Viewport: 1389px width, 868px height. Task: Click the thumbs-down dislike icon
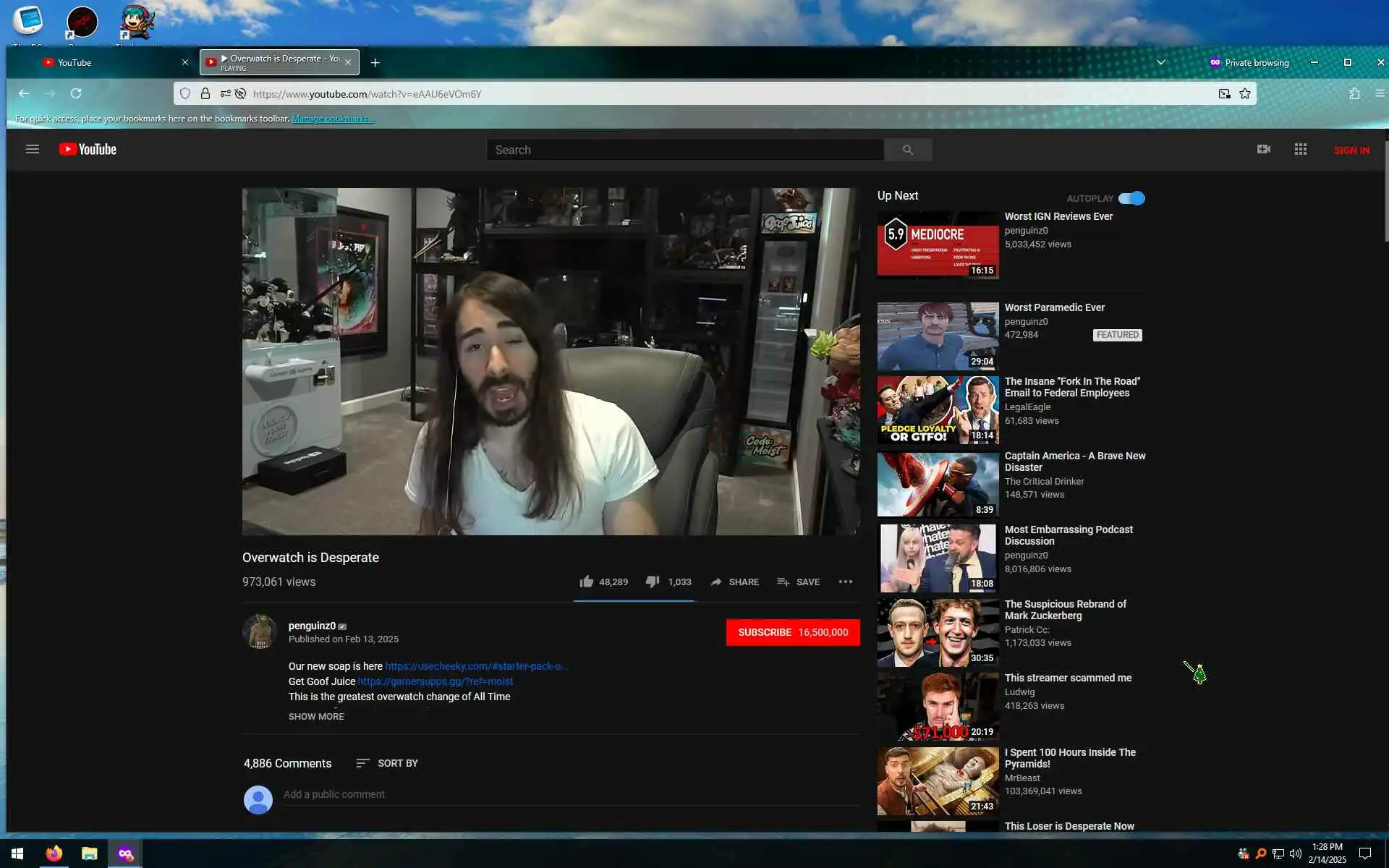652,582
